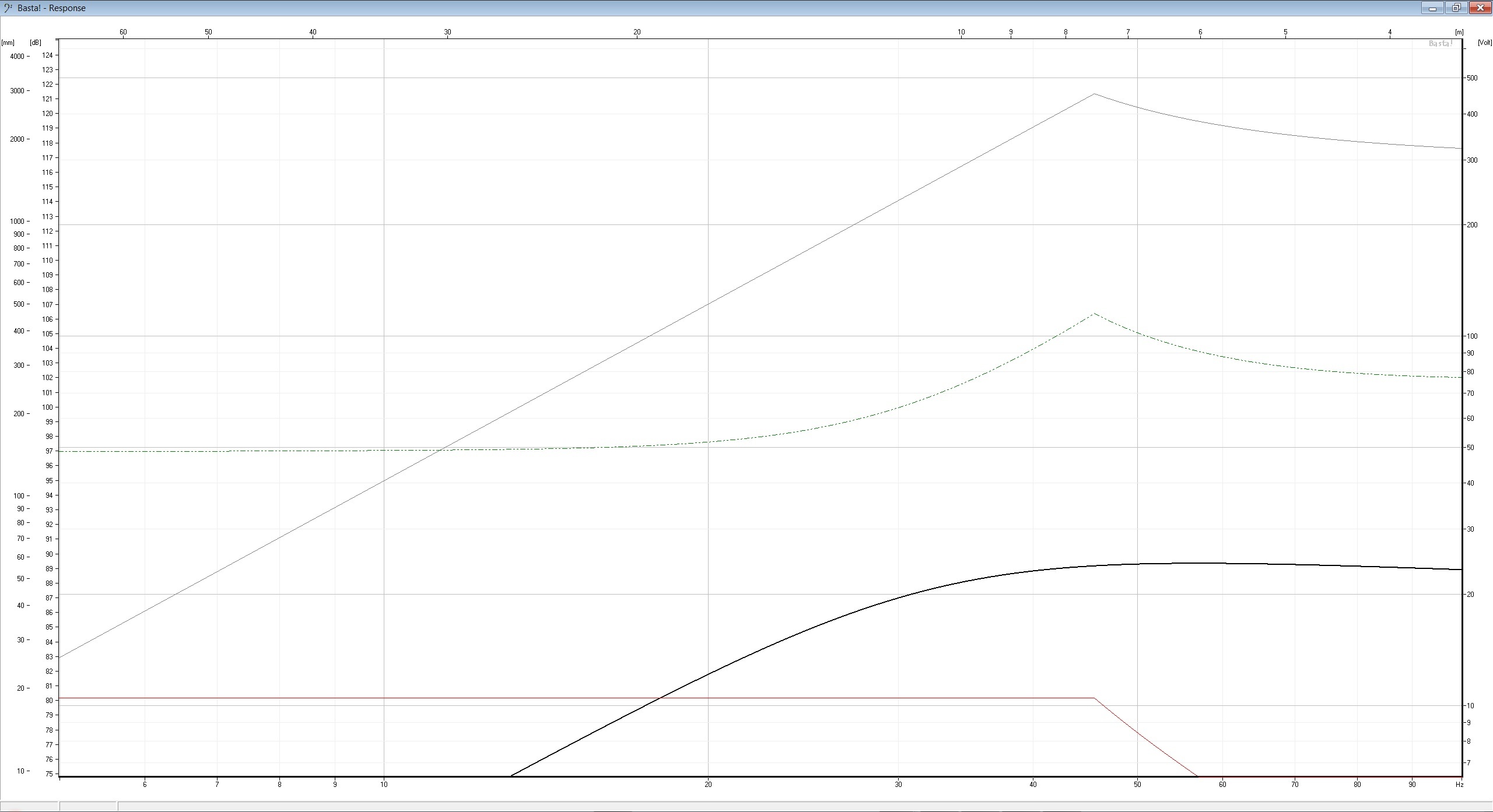Click the [m] wavelength axis label
1493x812 pixels.
1459,32
